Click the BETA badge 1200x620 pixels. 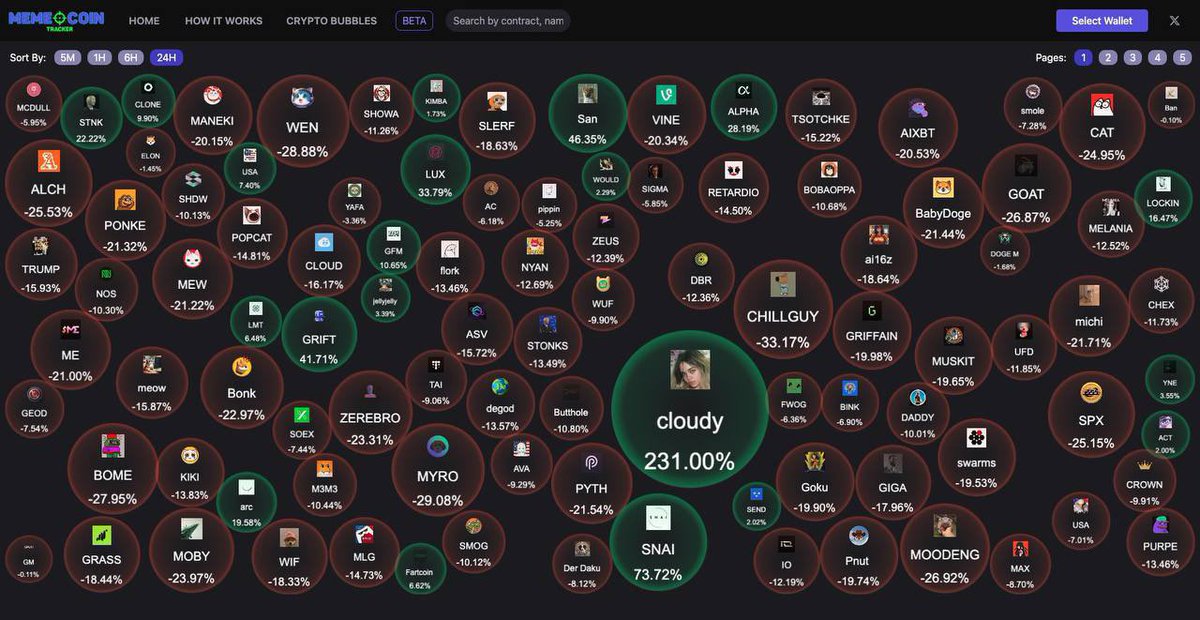[x=415, y=20]
